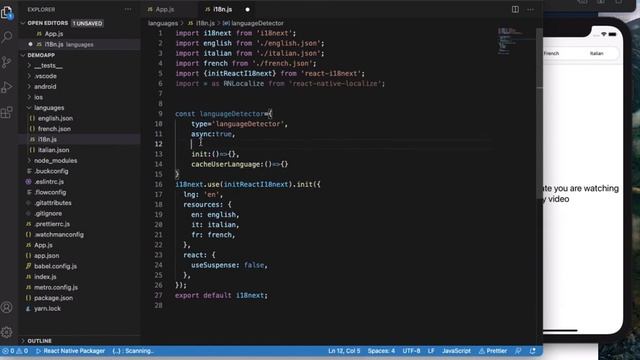Open the package.json file
The image size is (640, 360).
tap(53, 298)
